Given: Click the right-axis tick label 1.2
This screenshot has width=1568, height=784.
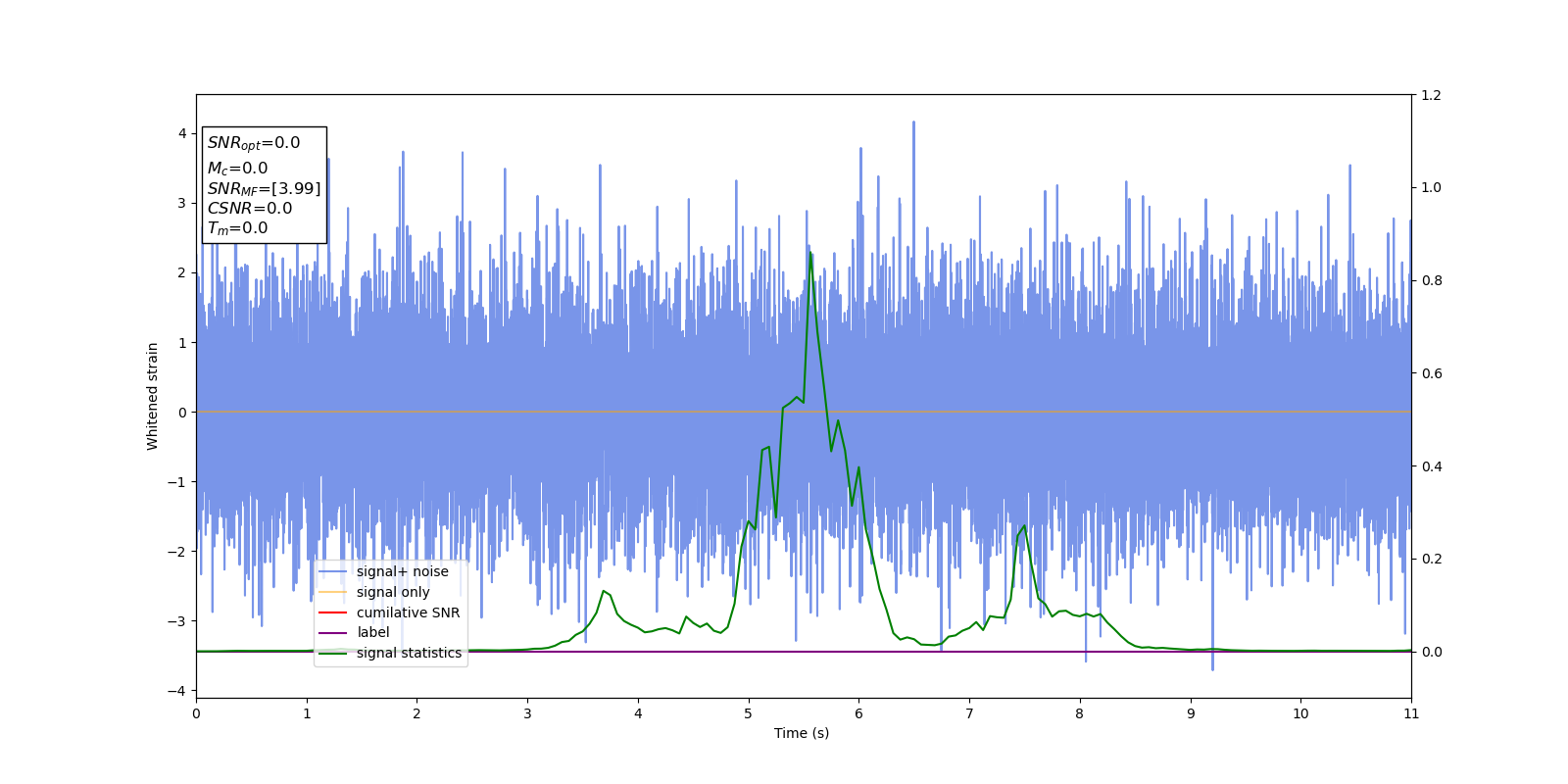Looking at the screenshot, I should coord(1431,95).
